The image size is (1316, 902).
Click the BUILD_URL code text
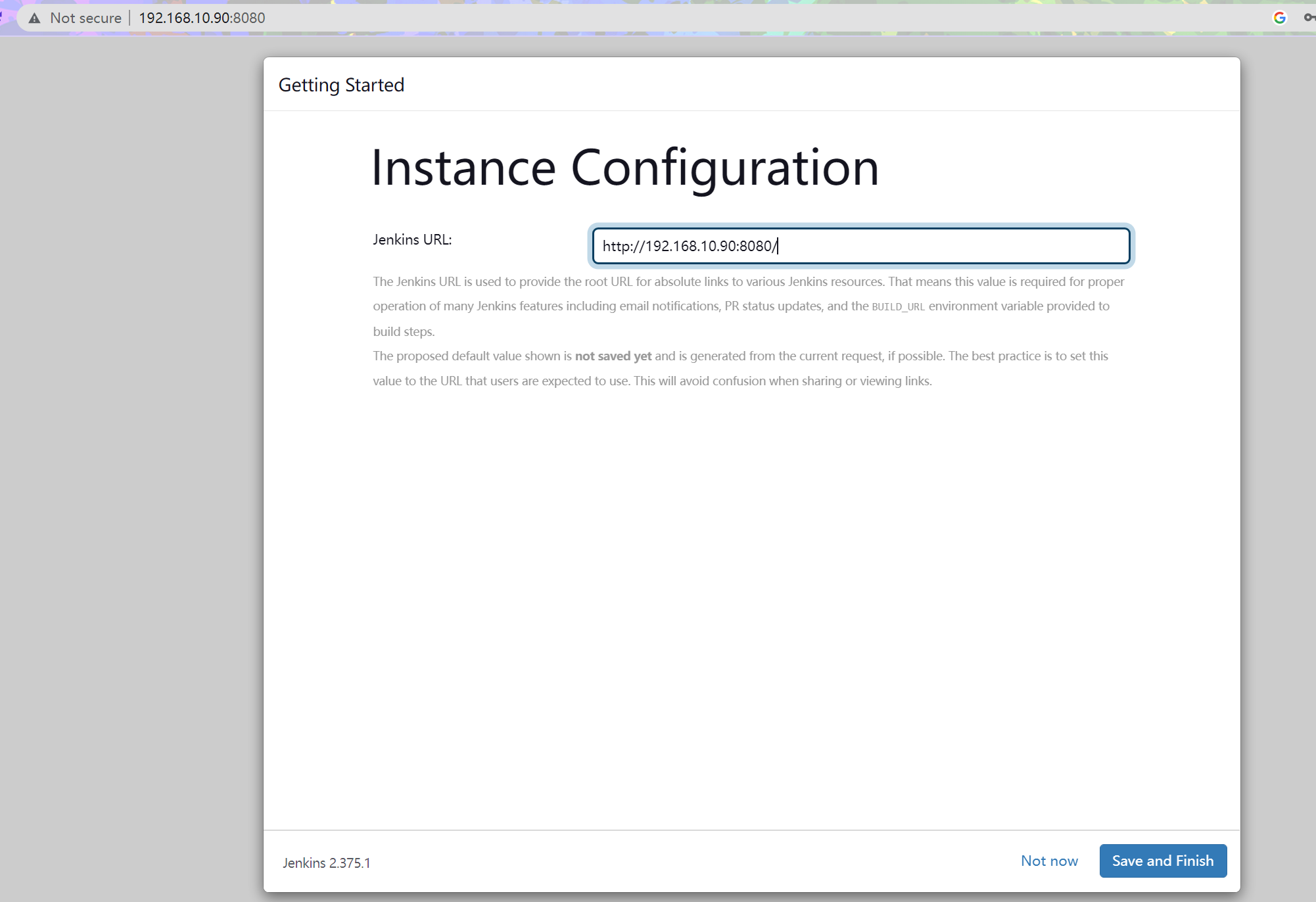898,306
